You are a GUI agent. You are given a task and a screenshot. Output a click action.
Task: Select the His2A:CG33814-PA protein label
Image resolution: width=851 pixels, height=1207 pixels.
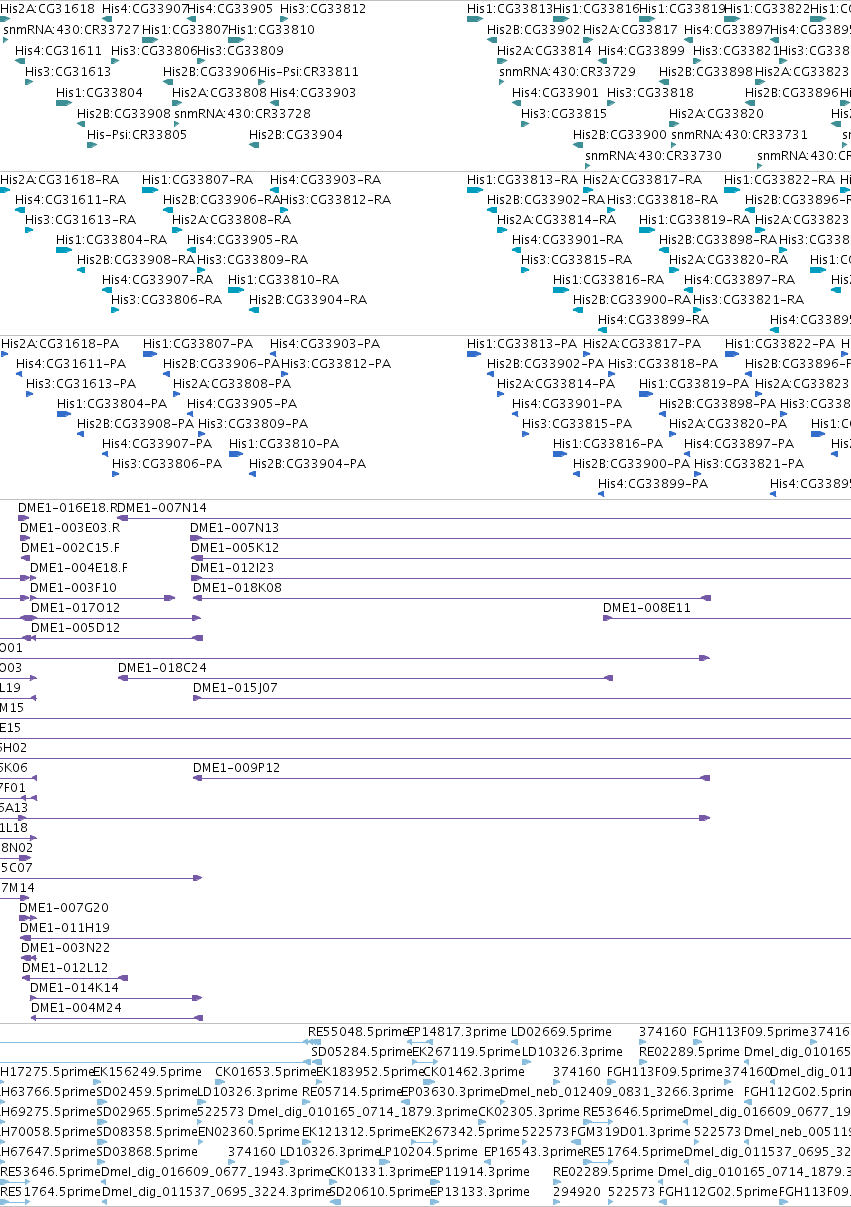pos(557,384)
